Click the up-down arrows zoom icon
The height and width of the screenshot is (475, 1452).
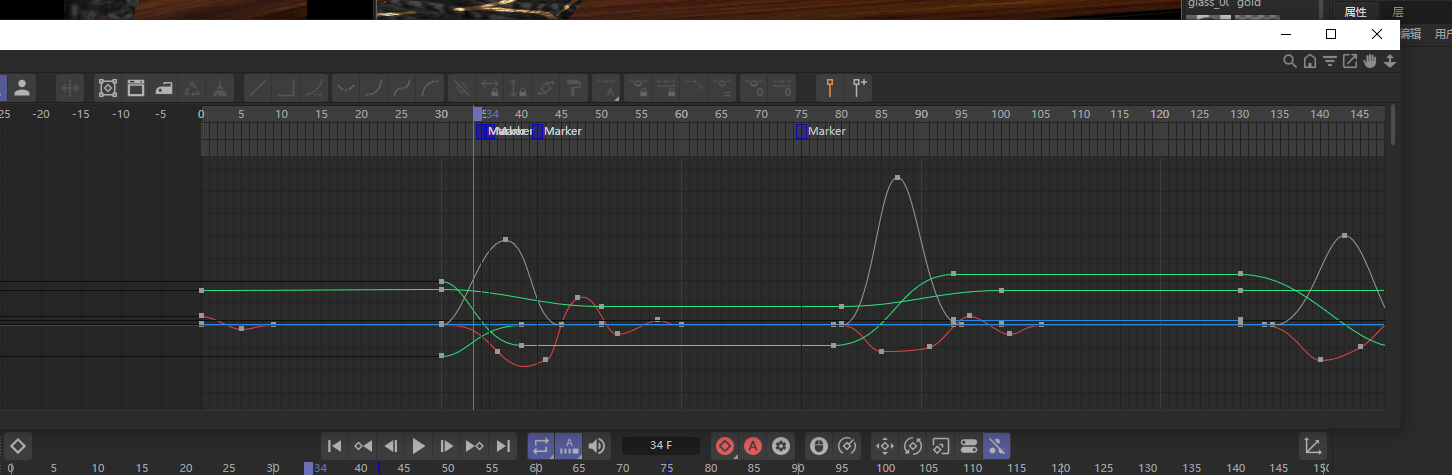(1389, 61)
